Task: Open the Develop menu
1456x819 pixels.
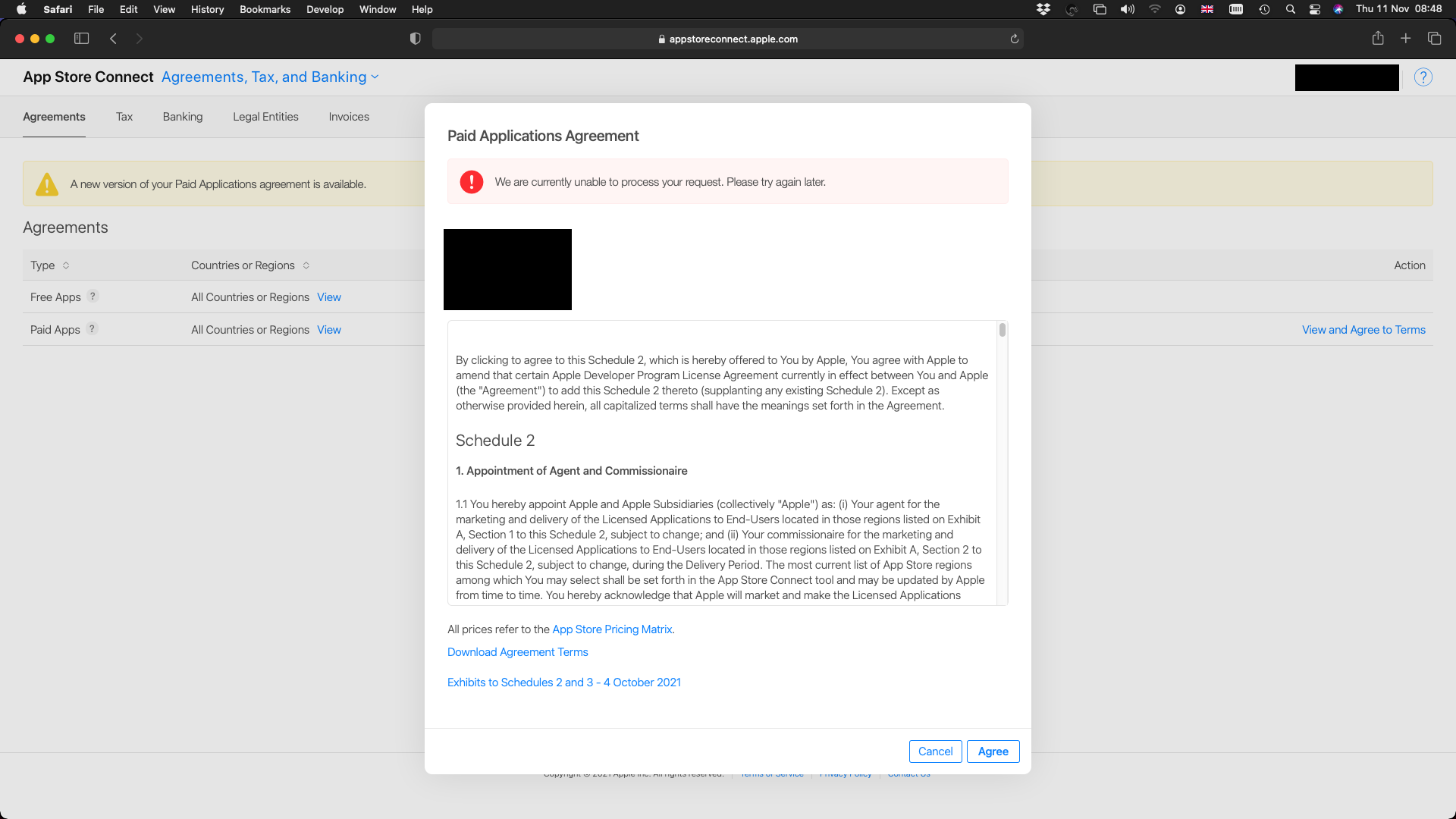Action: (x=325, y=9)
